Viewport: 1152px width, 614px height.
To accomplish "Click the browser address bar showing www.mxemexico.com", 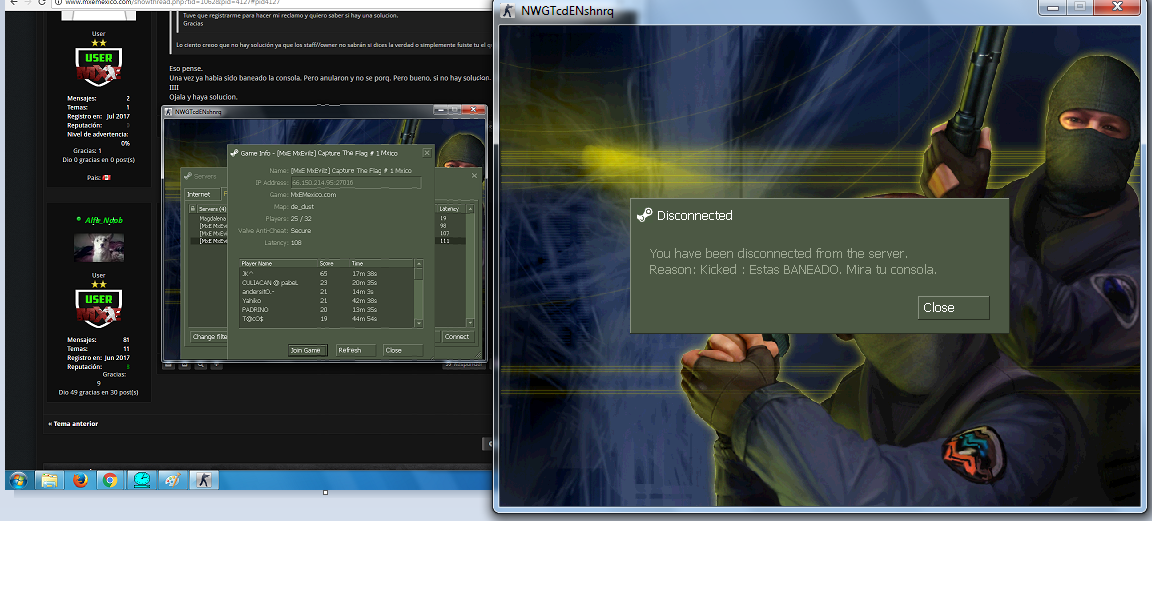I will coord(272,3).
